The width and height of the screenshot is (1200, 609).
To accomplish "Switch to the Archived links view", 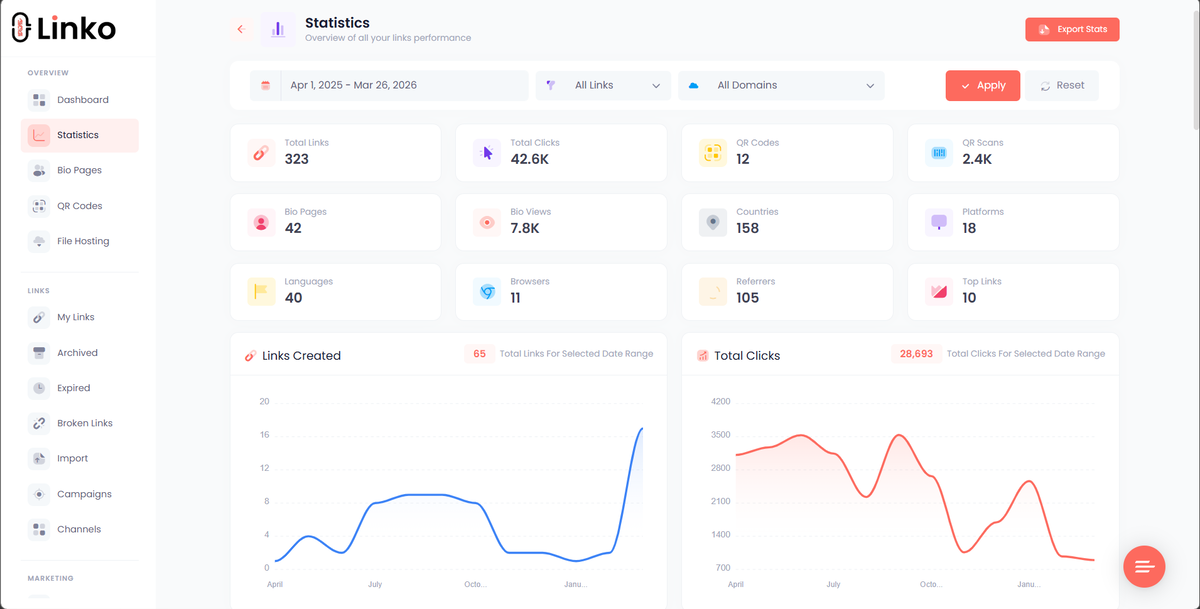I will click(x=37, y=352).
